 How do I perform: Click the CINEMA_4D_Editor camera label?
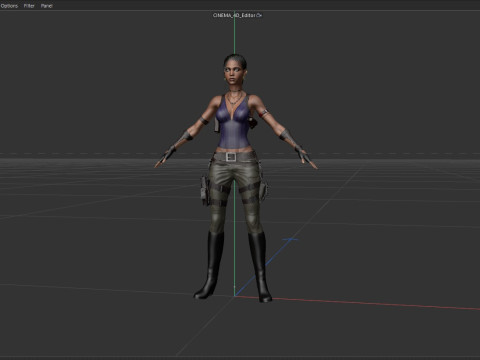(235, 15)
